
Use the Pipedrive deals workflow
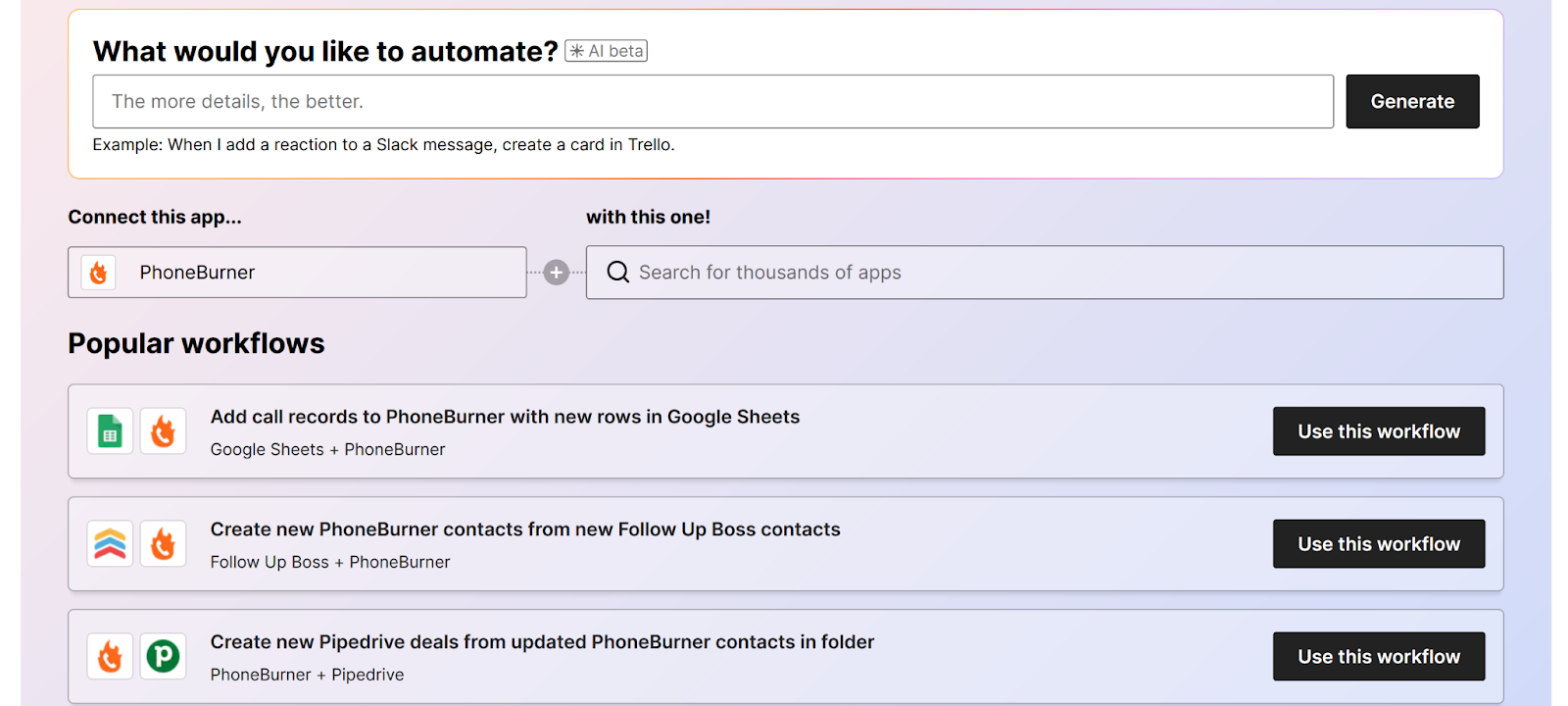tap(1379, 656)
